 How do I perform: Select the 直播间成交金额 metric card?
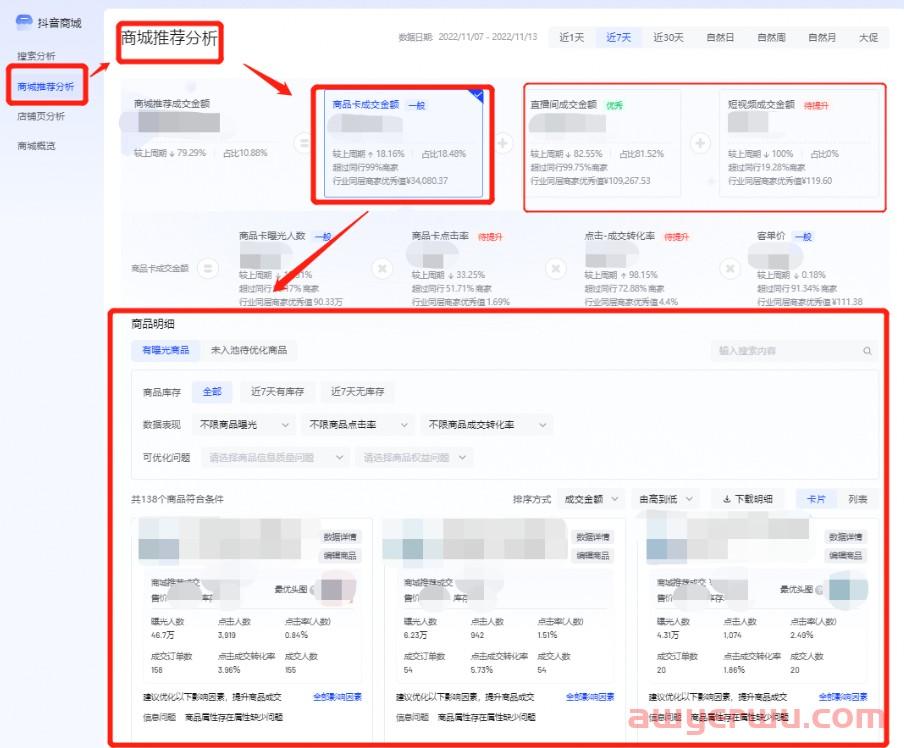(x=602, y=144)
